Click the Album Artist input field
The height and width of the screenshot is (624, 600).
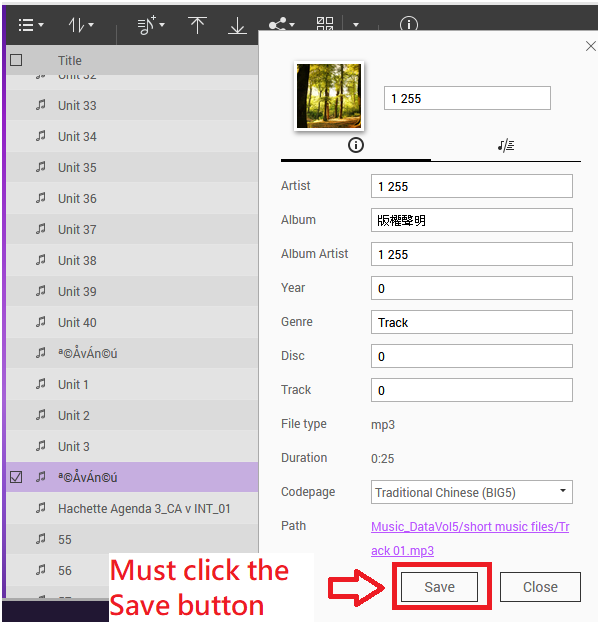pyautogui.click(x=471, y=254)
